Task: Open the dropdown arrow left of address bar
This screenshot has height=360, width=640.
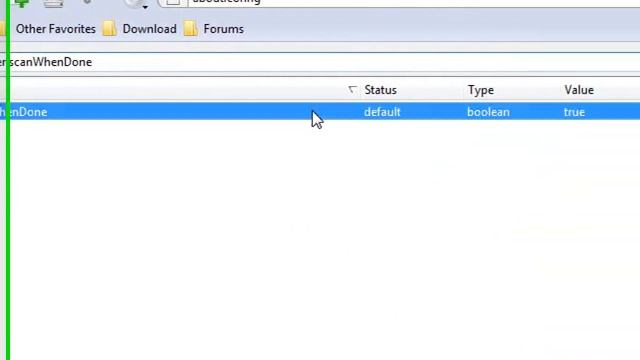Action: tap(145, 7)
